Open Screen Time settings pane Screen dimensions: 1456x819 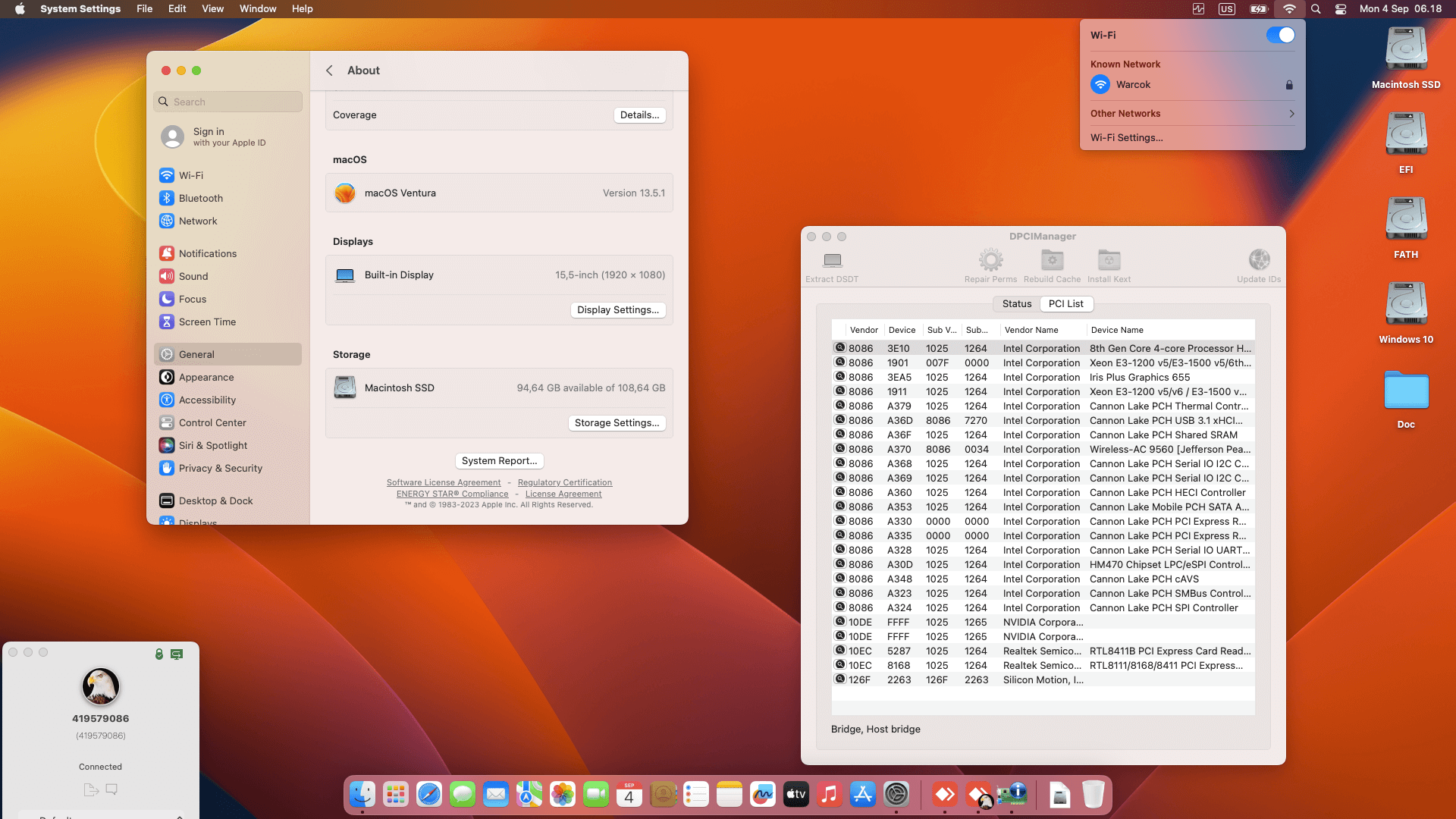point(228,322)
